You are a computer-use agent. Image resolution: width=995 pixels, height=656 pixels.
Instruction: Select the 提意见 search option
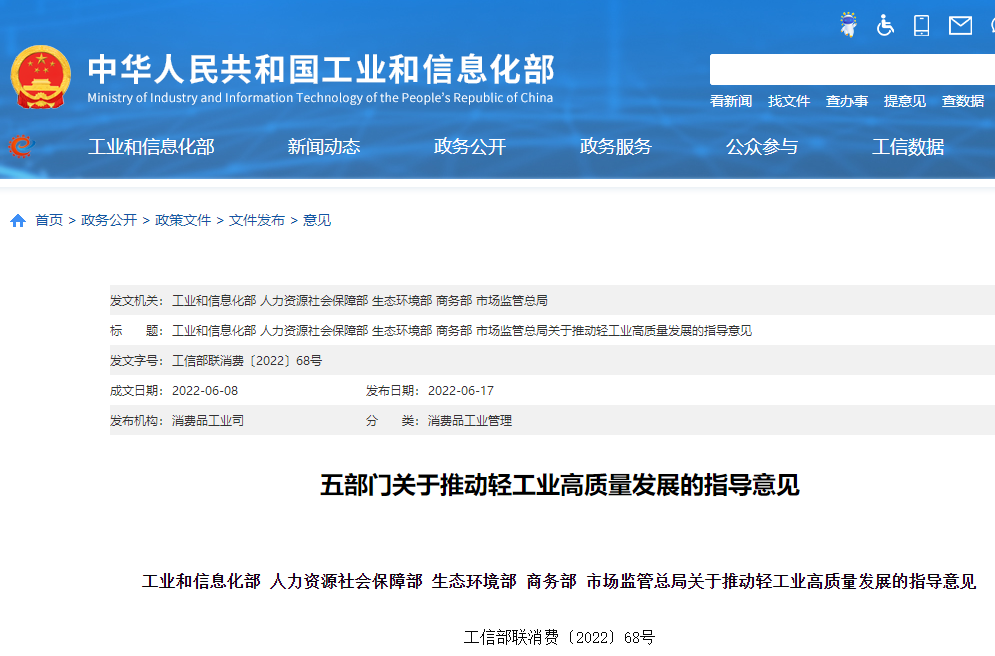click(905, 102)
